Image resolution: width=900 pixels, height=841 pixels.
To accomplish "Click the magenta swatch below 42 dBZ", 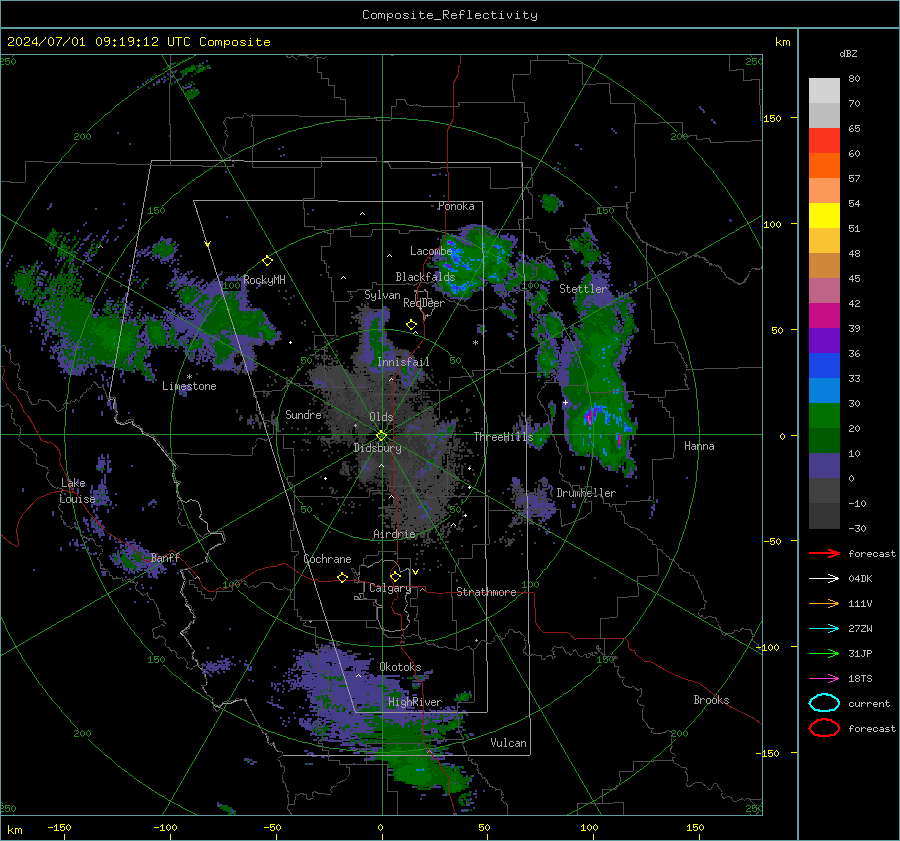I will tap(824, 315).
